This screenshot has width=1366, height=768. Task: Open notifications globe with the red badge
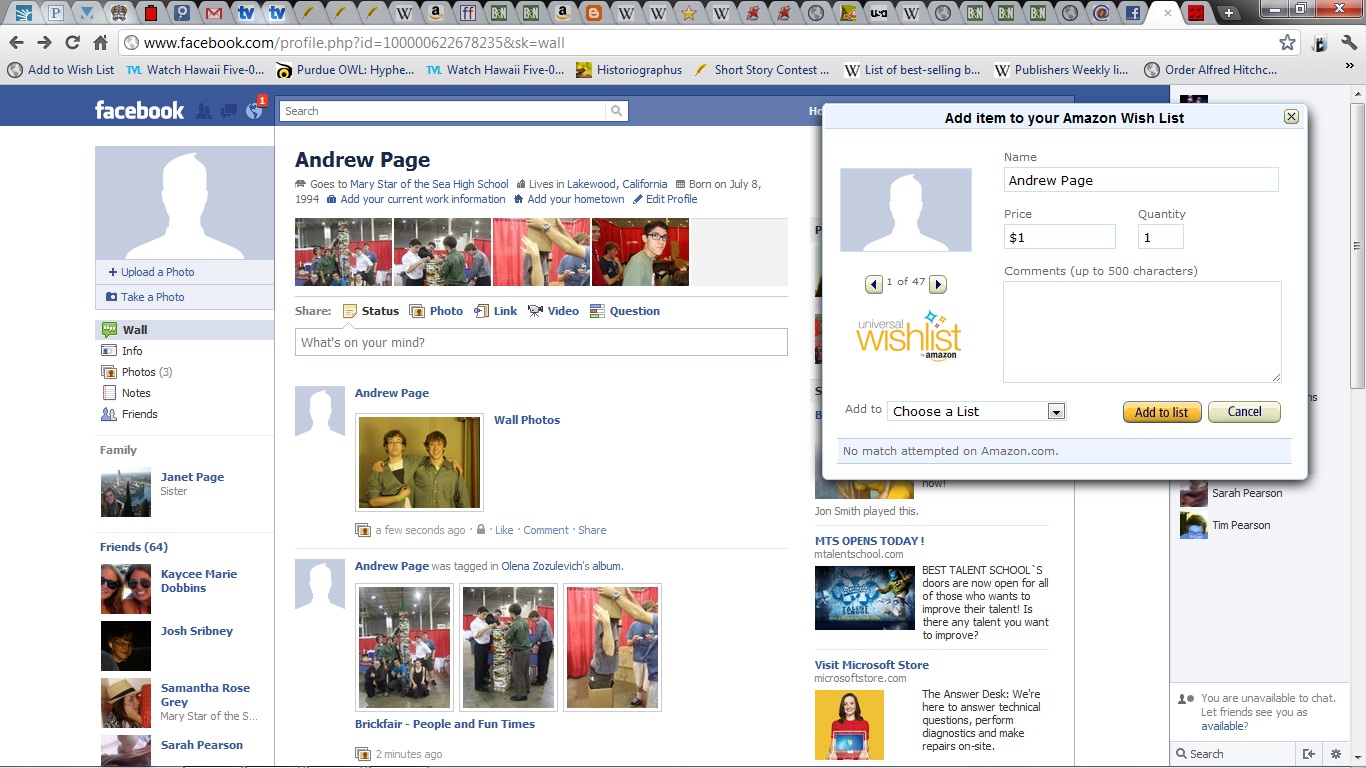(x=255, y=110)
